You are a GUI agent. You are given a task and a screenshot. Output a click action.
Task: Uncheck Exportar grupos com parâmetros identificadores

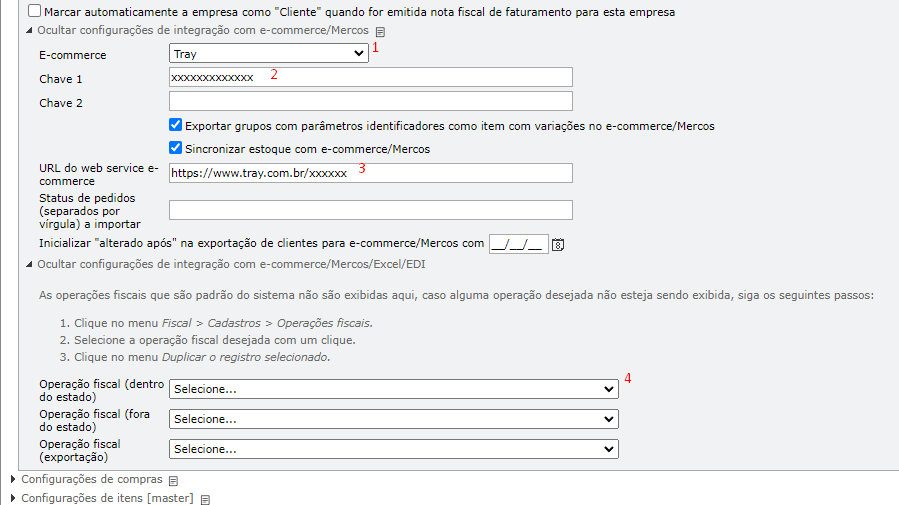pyautogui.click(x=176, y=126)
